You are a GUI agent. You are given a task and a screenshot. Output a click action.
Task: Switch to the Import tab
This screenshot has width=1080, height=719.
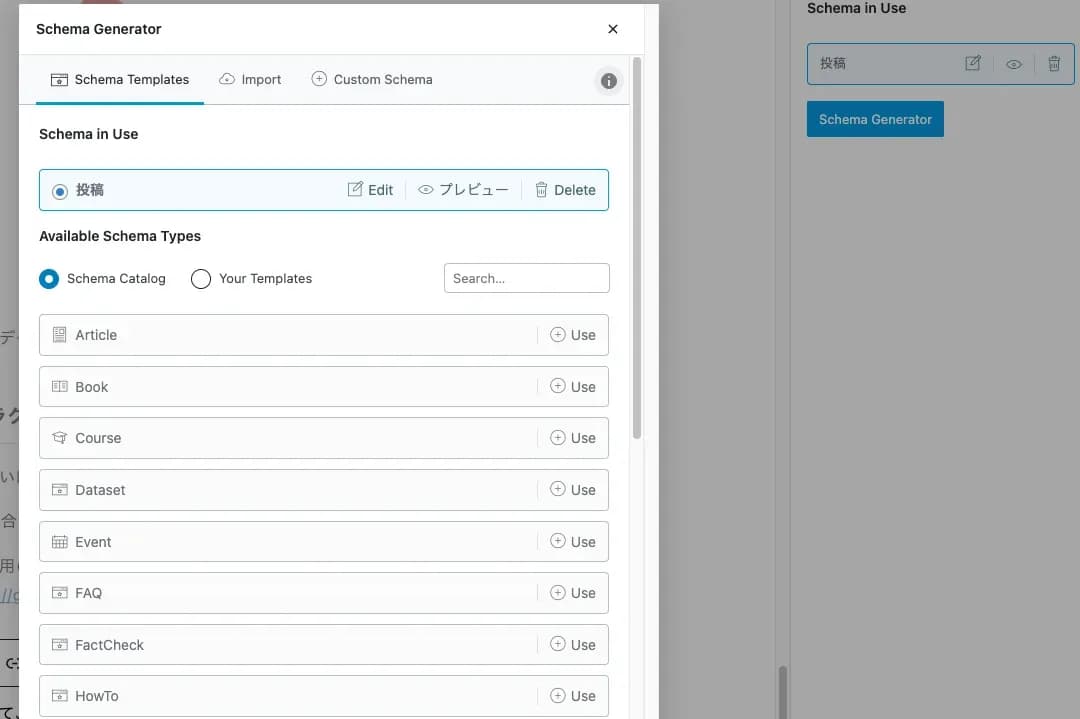click(x=250, y=79)
